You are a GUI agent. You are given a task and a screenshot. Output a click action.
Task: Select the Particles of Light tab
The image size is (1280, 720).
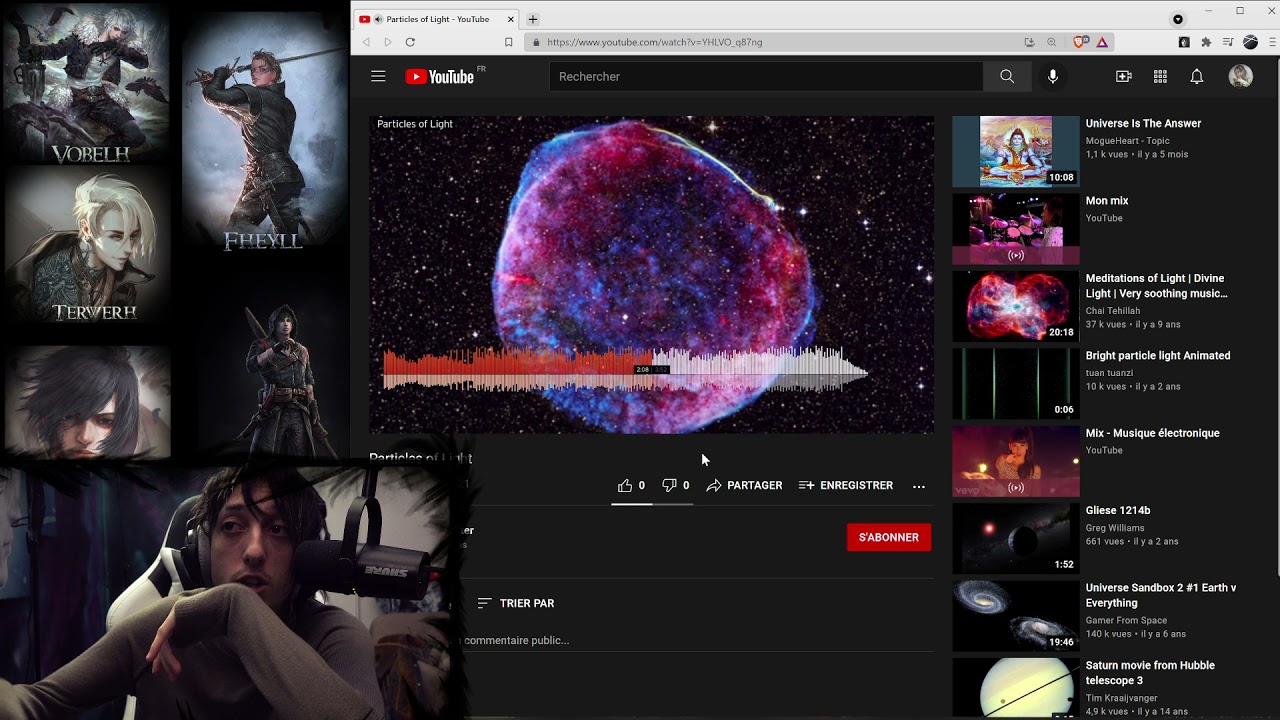pos(436,19)
